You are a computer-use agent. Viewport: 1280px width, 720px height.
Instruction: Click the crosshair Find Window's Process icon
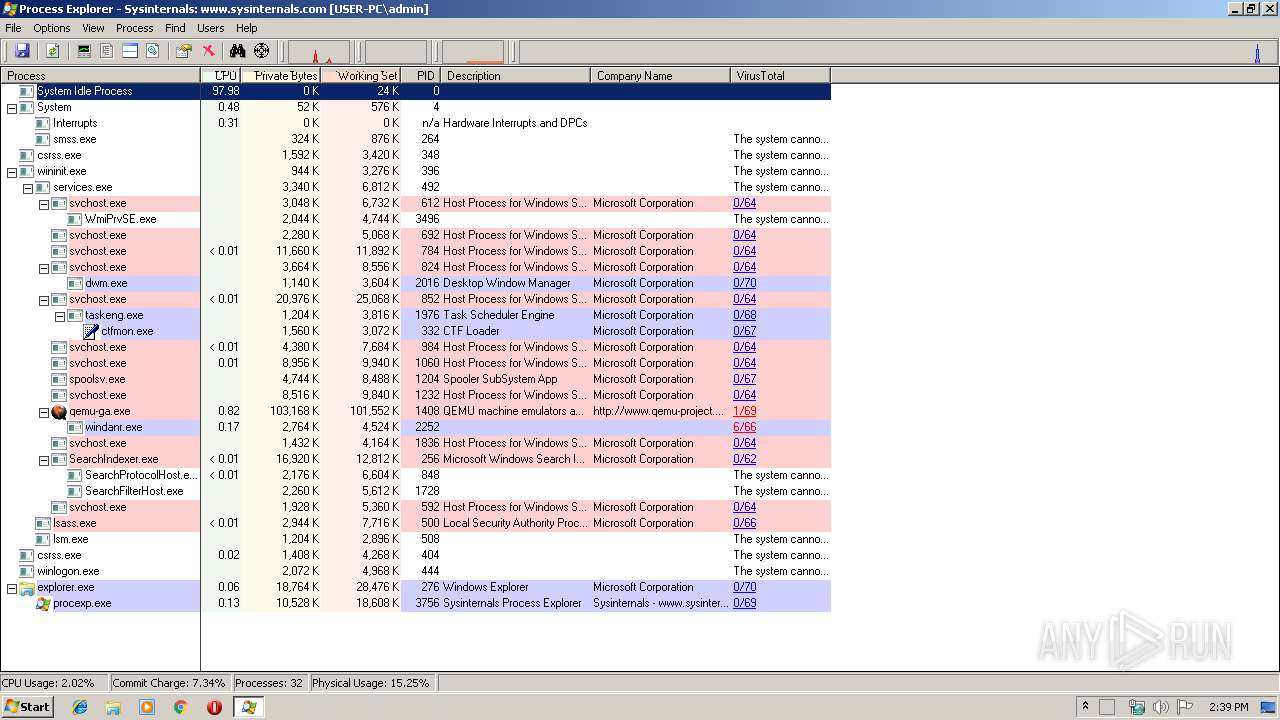pos(262,51)
